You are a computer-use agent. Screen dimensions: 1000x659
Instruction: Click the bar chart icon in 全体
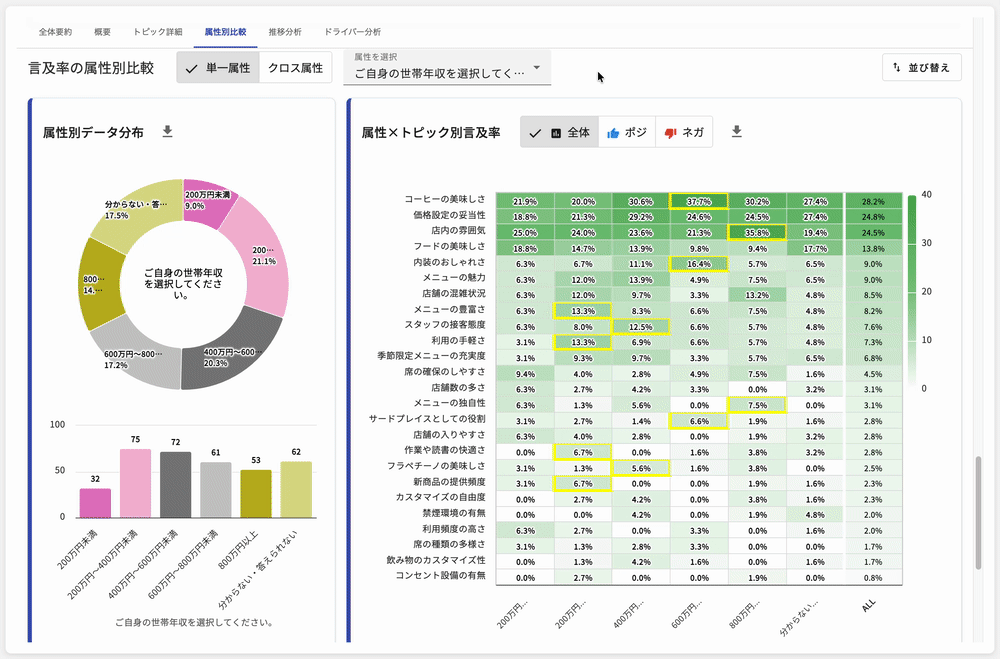coord(556,133)
